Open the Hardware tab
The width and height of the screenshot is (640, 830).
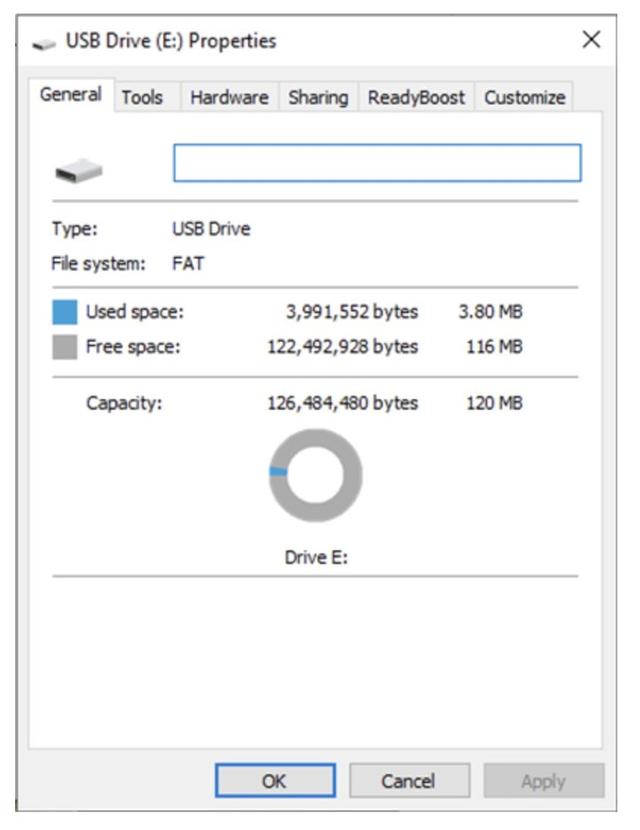pyautogui.click(x=229, y=97)
